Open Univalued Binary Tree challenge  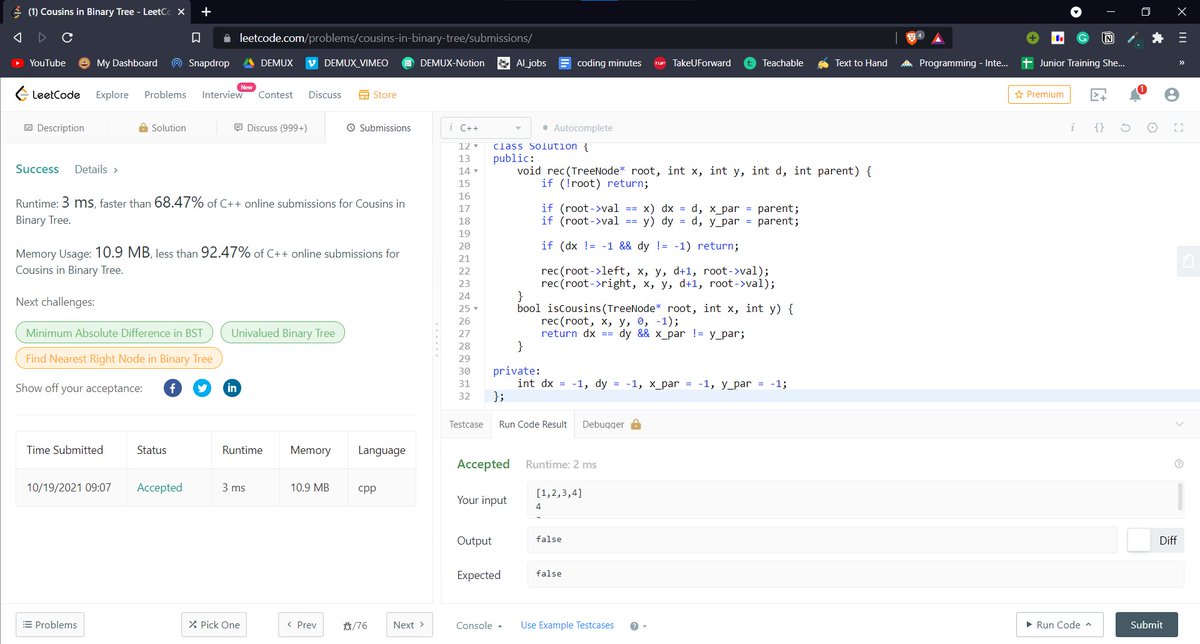pyautogui.click(x=283, y=333)
